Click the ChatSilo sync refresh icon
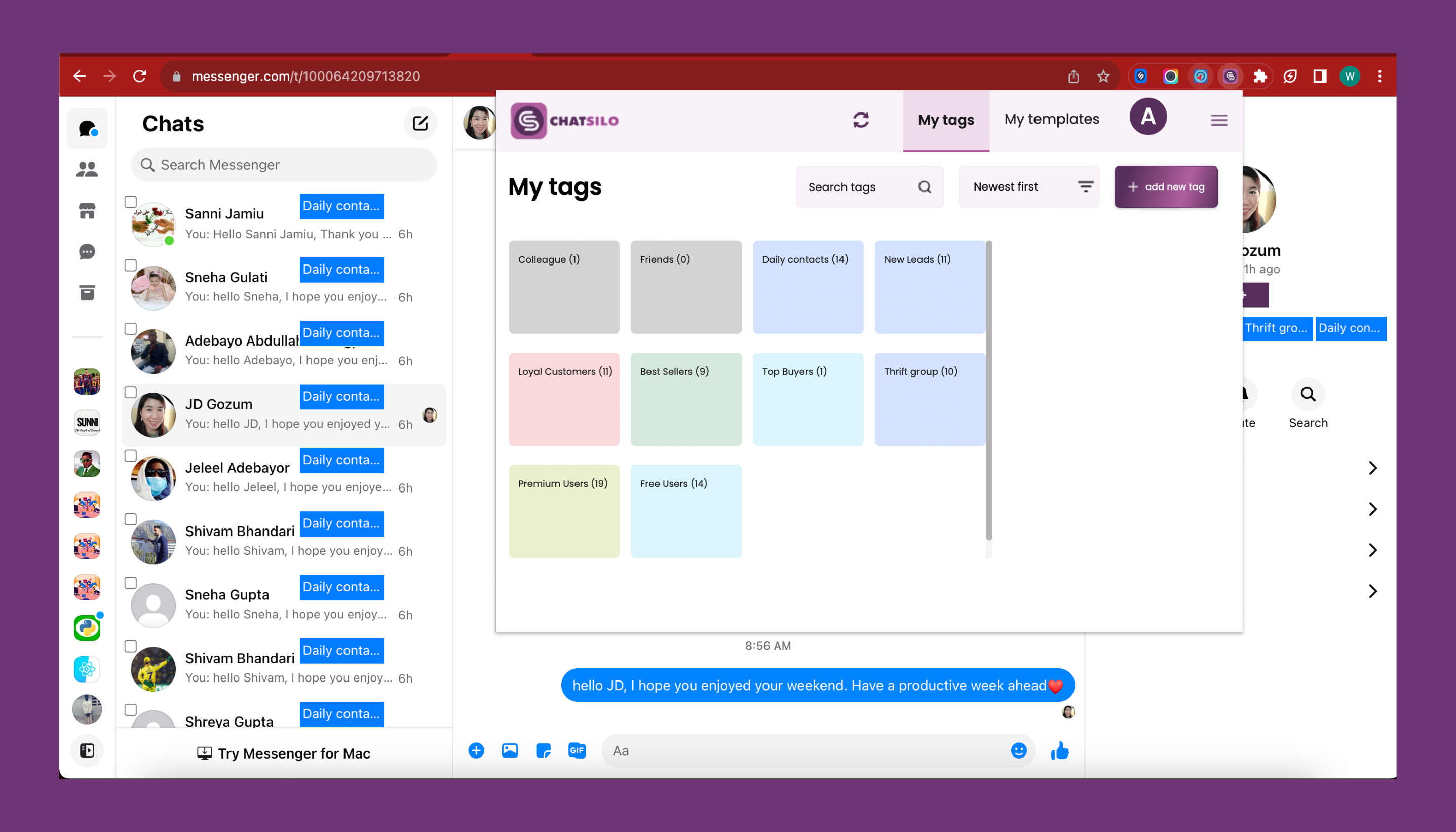Viewport: 1456px width, 832px height. pyautogui.click(x=860, y=120)
